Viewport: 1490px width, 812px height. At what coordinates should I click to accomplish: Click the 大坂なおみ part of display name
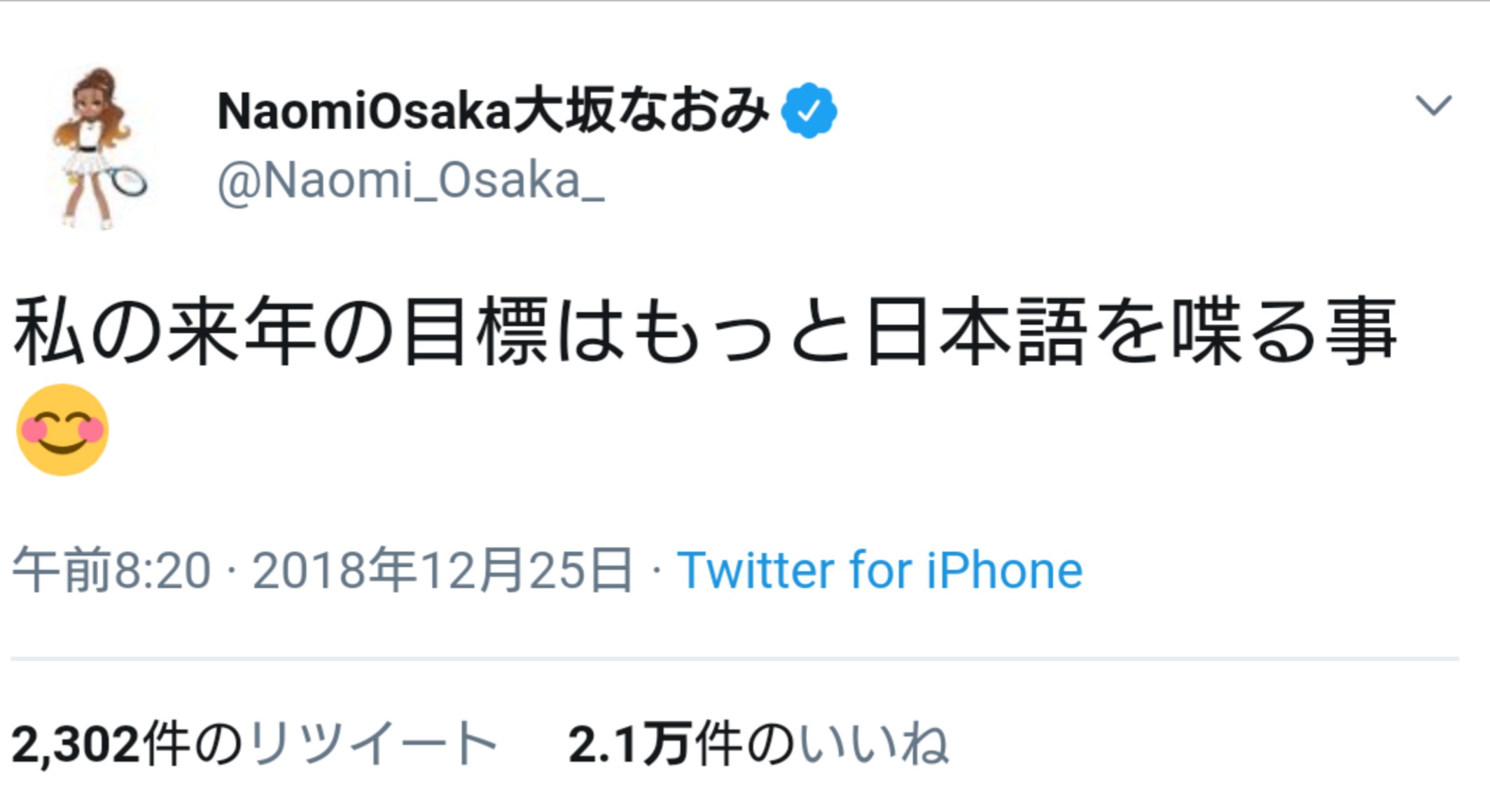[641, 111]
